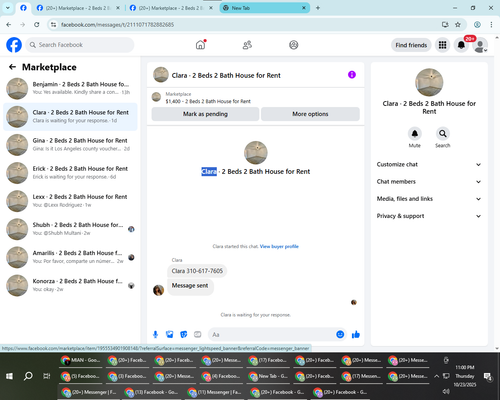Click More options button
Screen dimensions: 500x400
point(310,114)
